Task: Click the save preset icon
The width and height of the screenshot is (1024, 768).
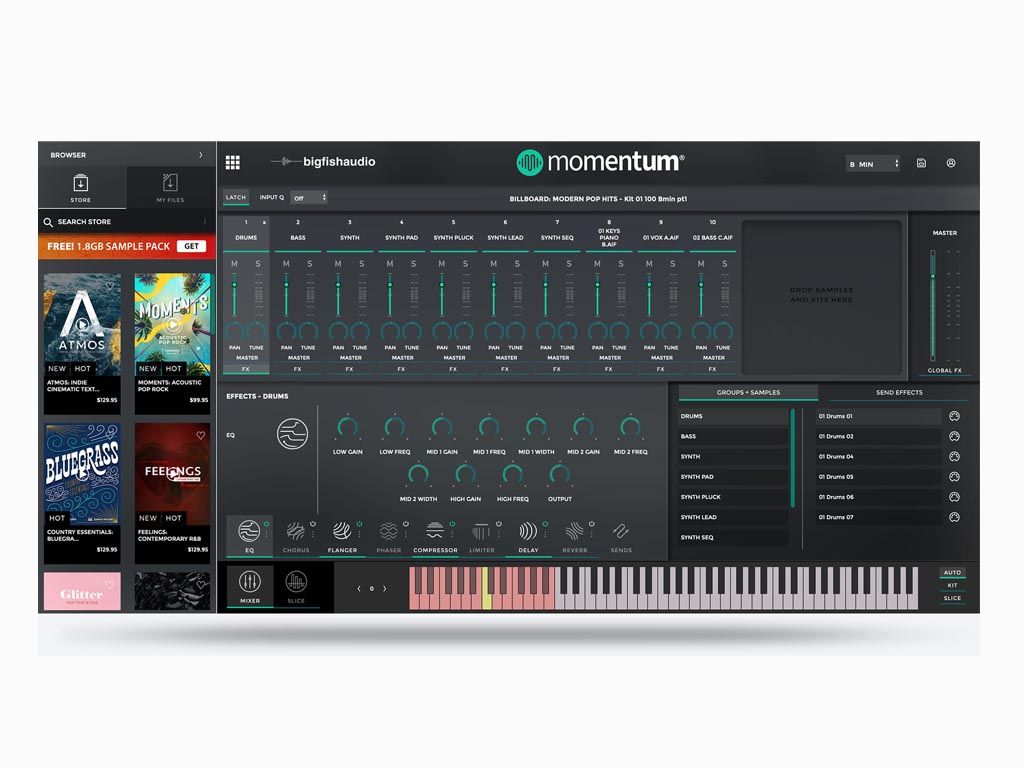Action: (921, 163)
